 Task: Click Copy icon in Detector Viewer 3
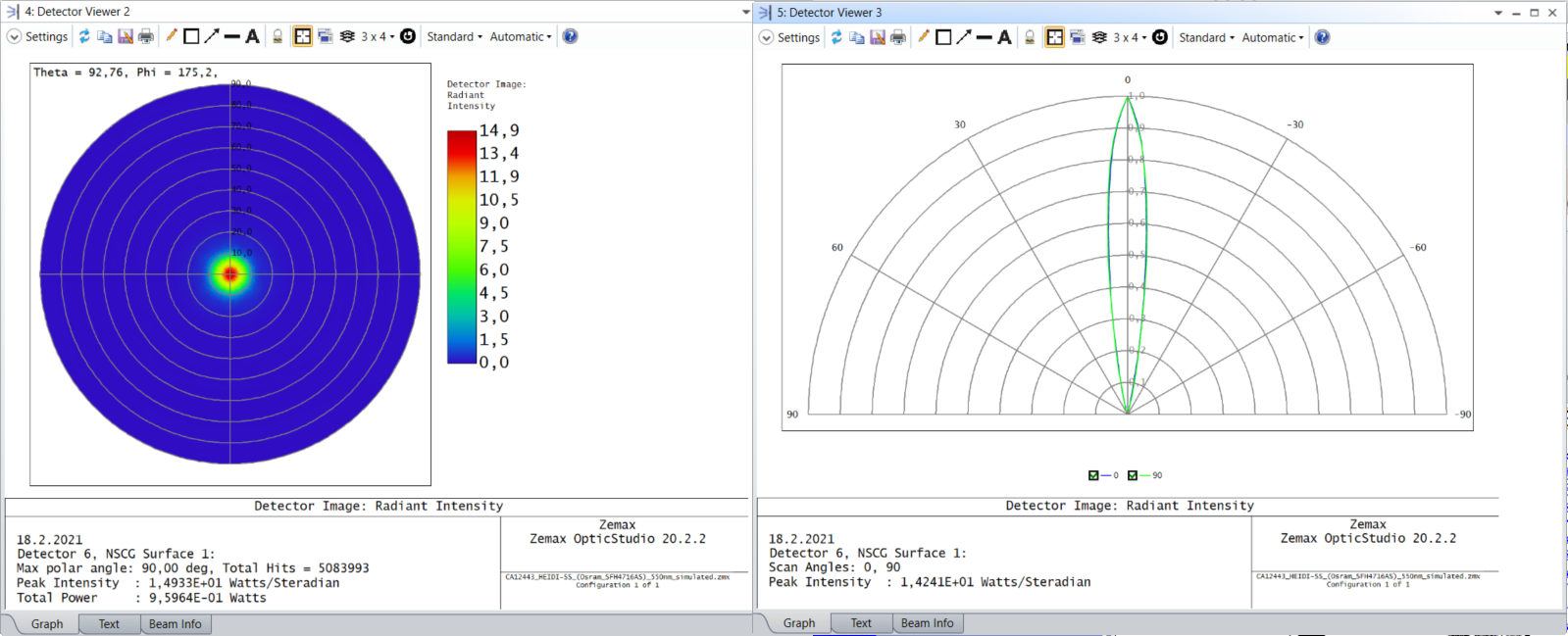tap(857, 37)
